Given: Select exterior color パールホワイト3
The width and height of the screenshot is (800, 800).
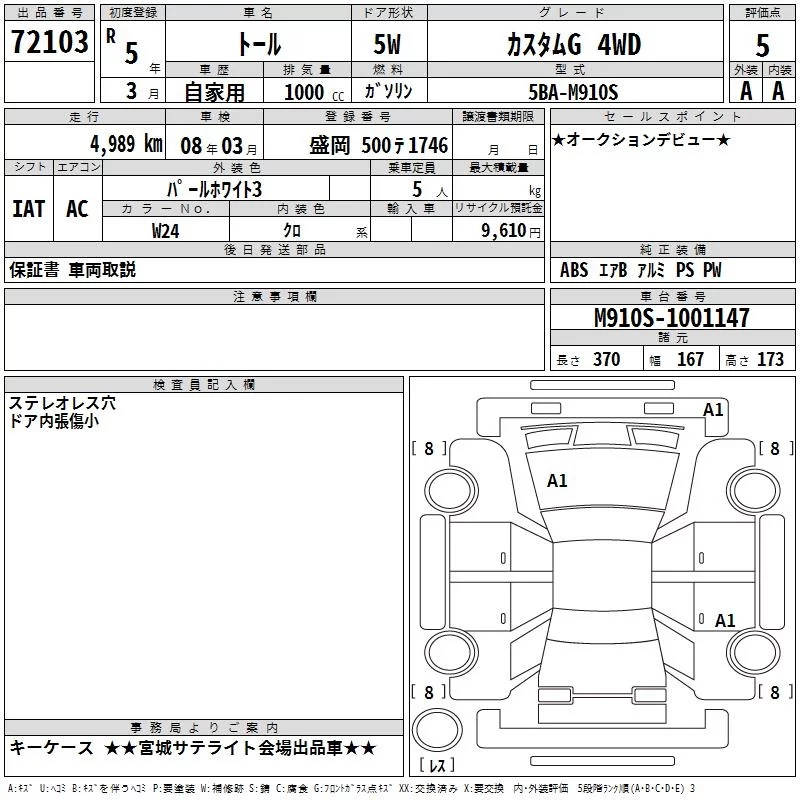Looking at the screenshot, I should tap(214, 189).
